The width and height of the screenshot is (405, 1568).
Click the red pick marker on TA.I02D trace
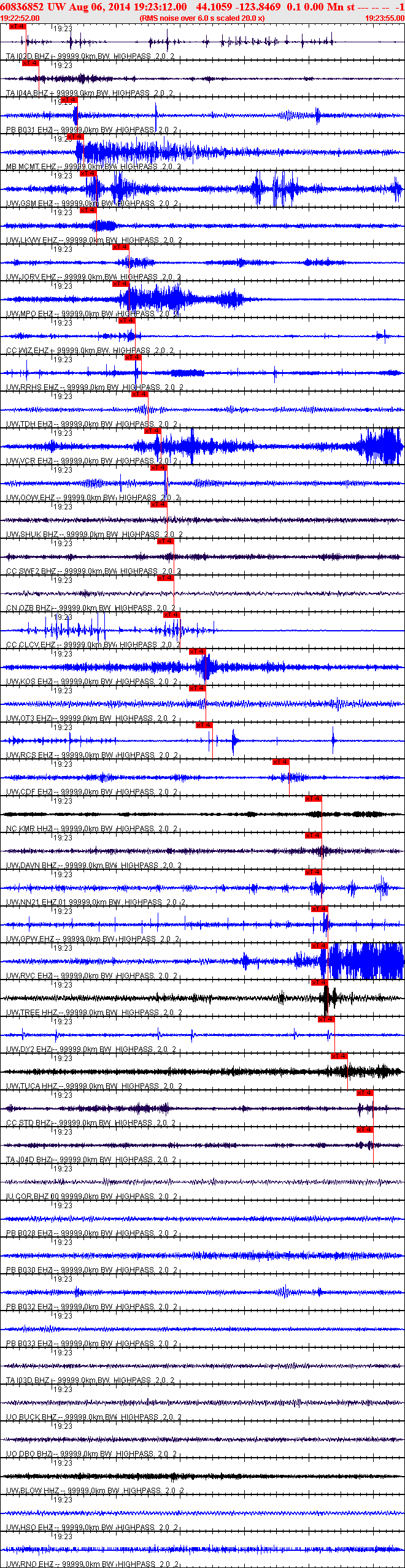coord(18,26)
